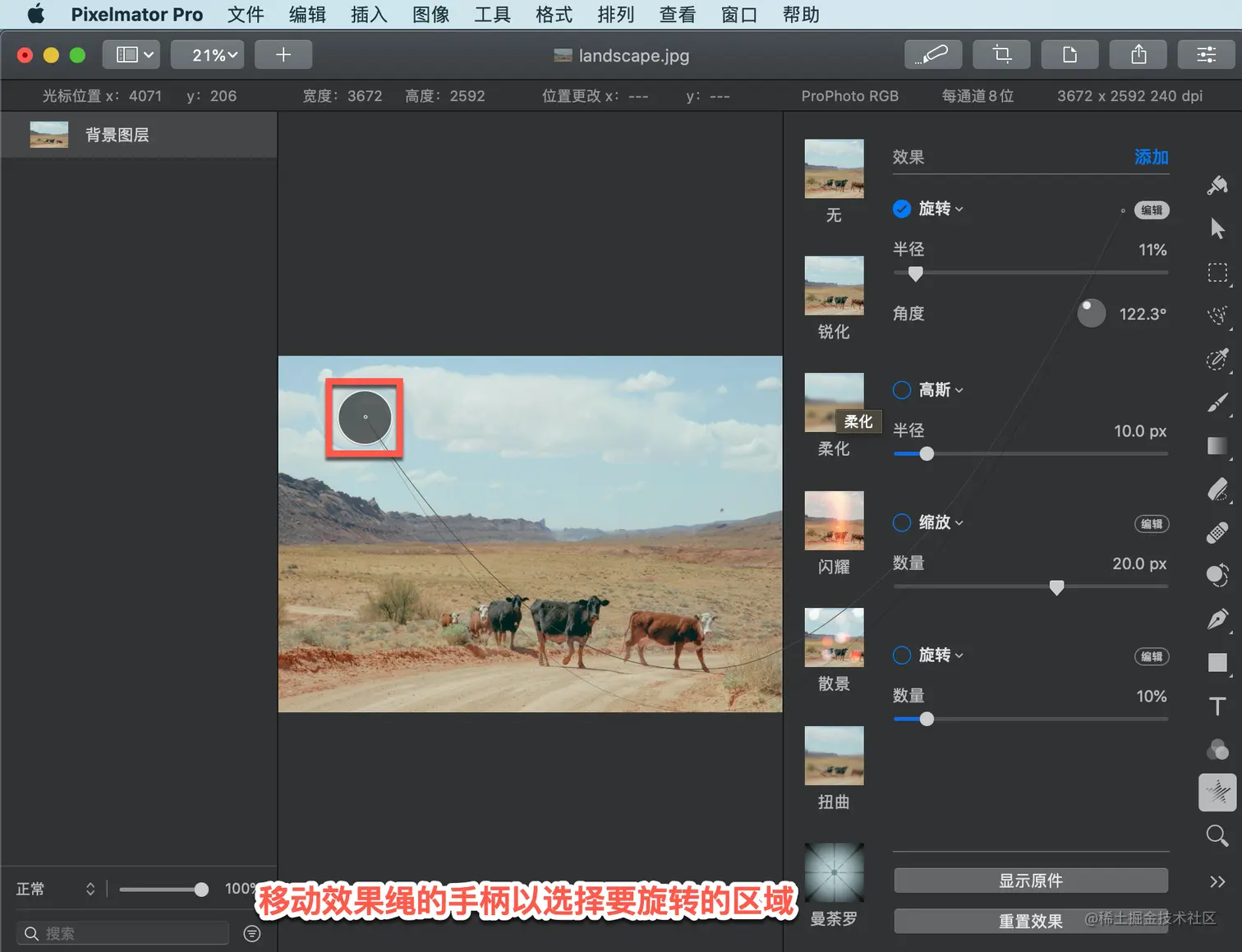This screenshot has height=952, width=1242.
Task: Open the 查看 menu
Action: (x=677, y=15)
